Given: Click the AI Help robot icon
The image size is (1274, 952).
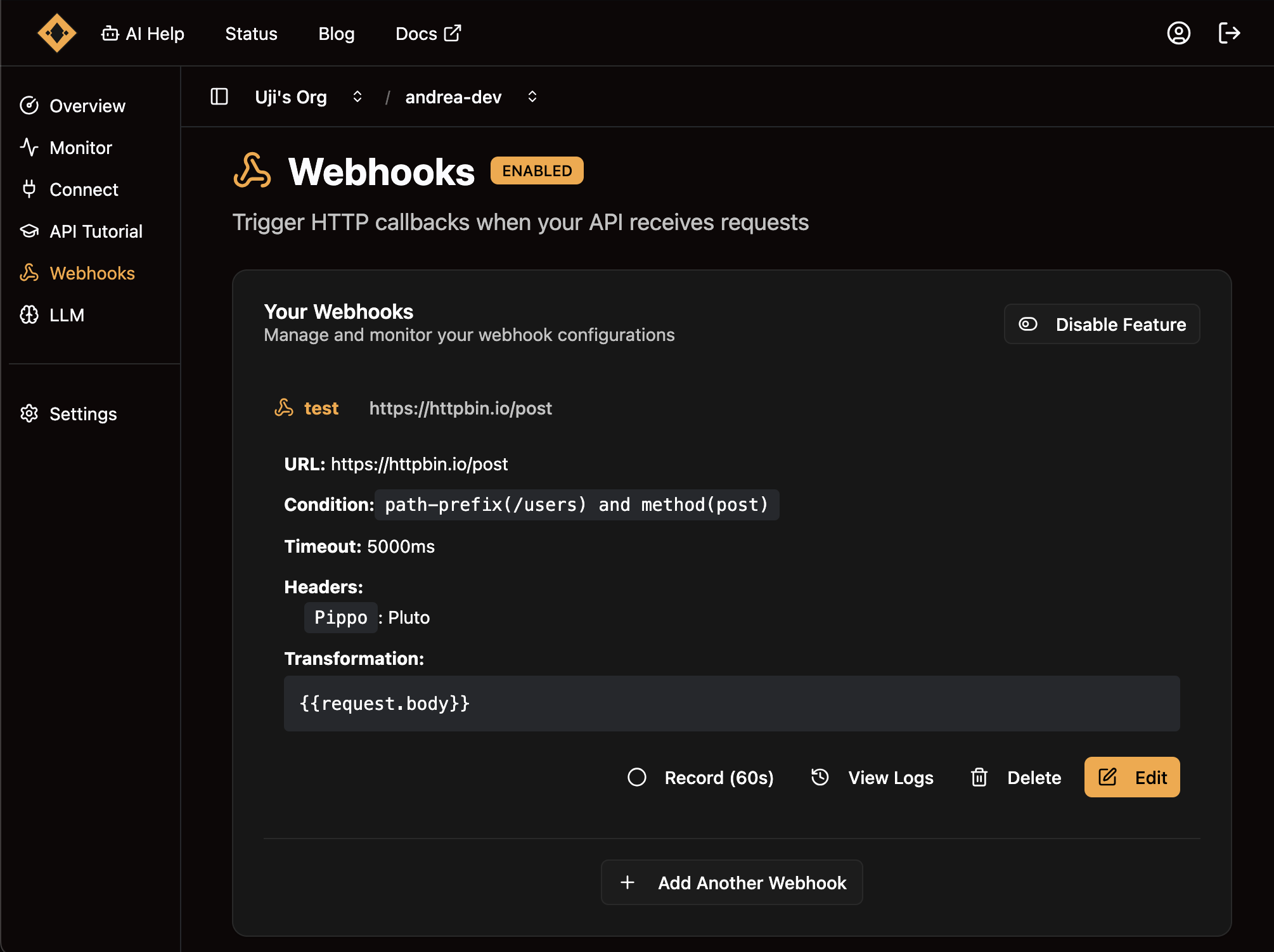Looking at the screenshot, I should click(110, 33).
